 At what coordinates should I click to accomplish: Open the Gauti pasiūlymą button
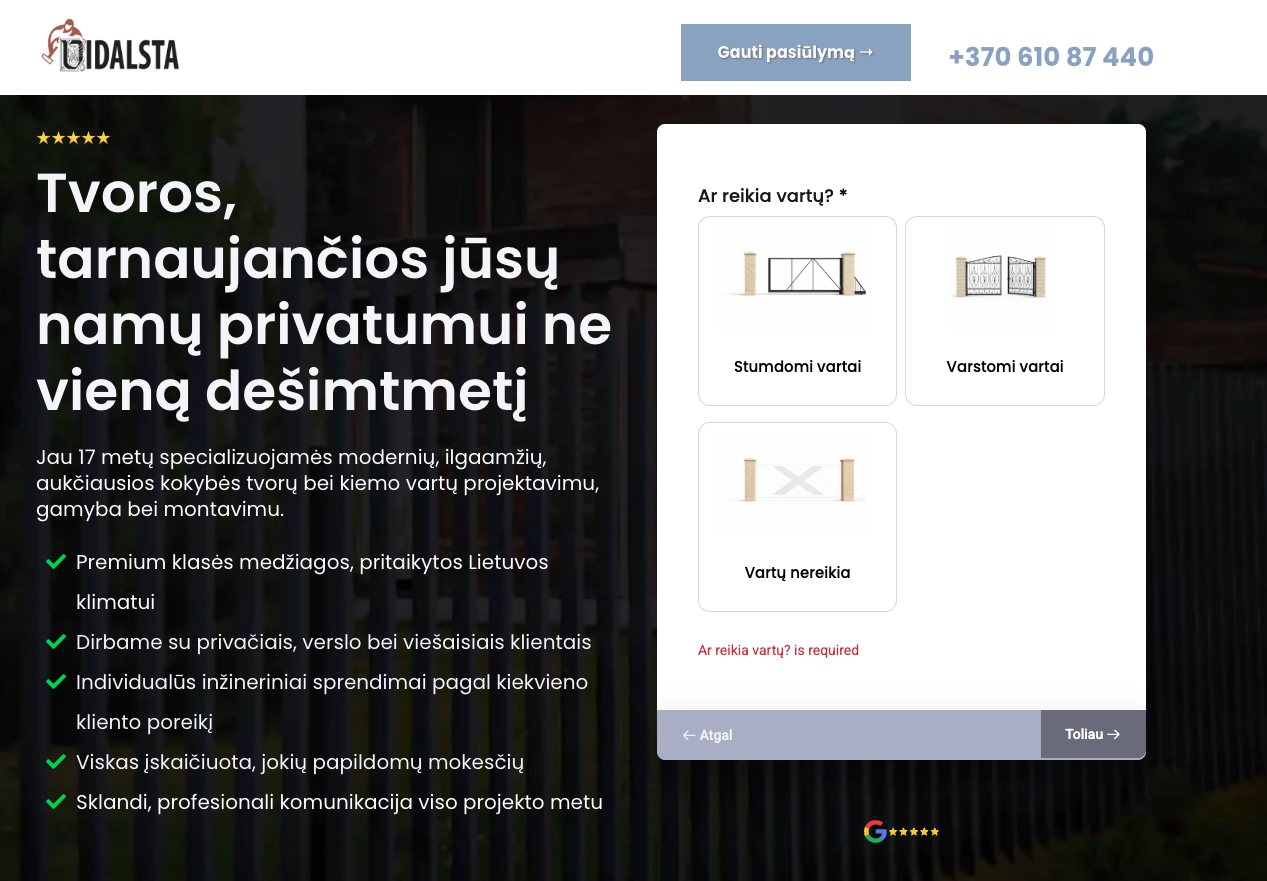tap(796, 52)
